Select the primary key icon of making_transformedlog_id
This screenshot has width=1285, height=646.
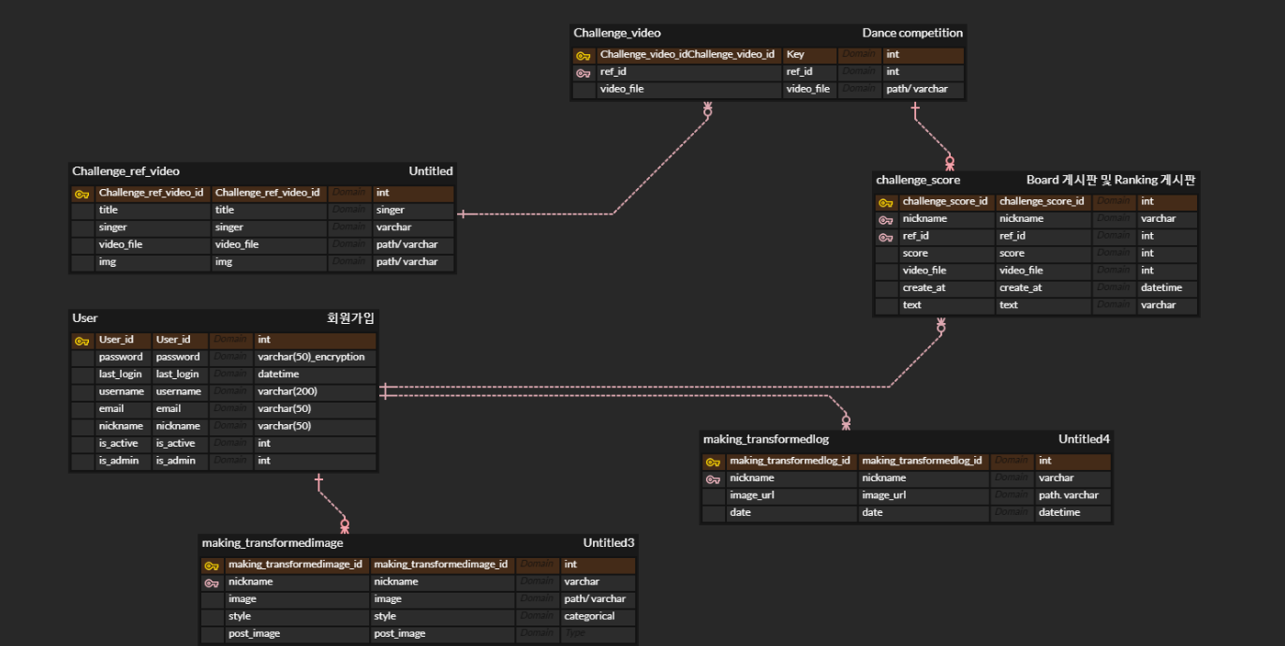[x=713, y=460]
